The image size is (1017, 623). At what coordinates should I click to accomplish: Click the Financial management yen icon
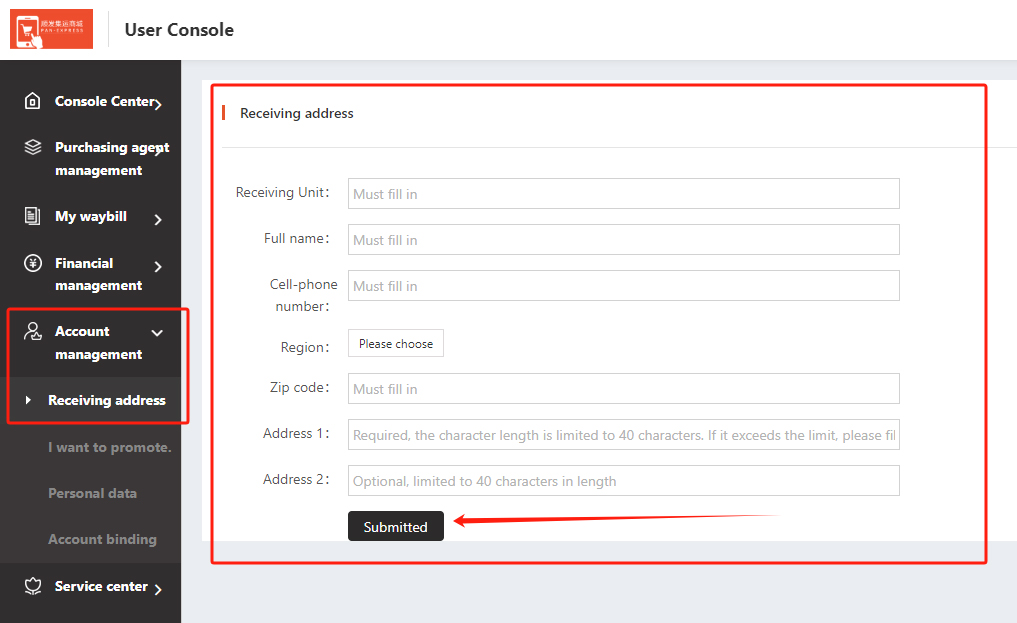[32, 263]
